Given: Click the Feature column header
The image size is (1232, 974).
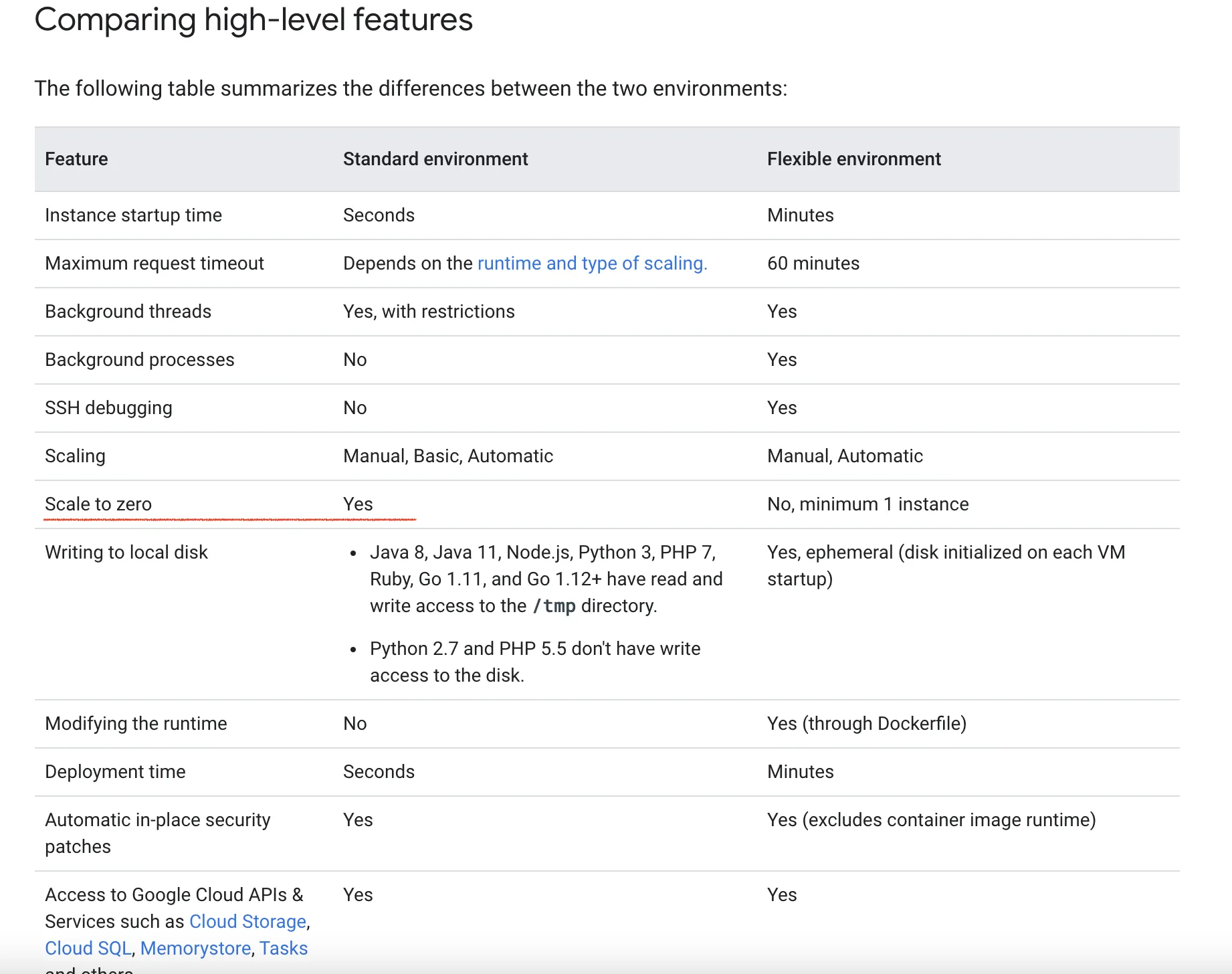Looking at the screenshot, I should 76,159.
